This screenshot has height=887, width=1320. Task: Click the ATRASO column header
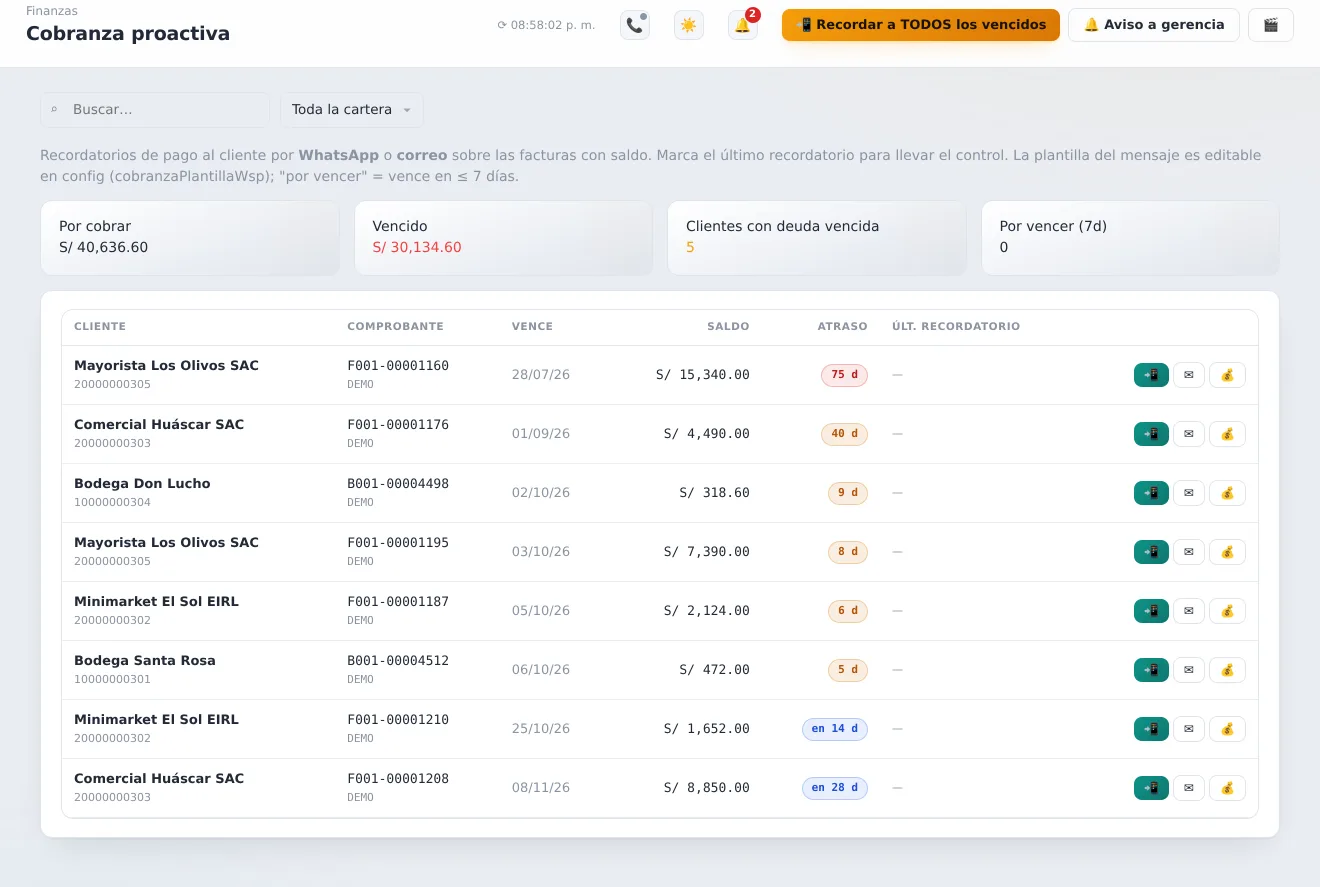click(842, 327)
